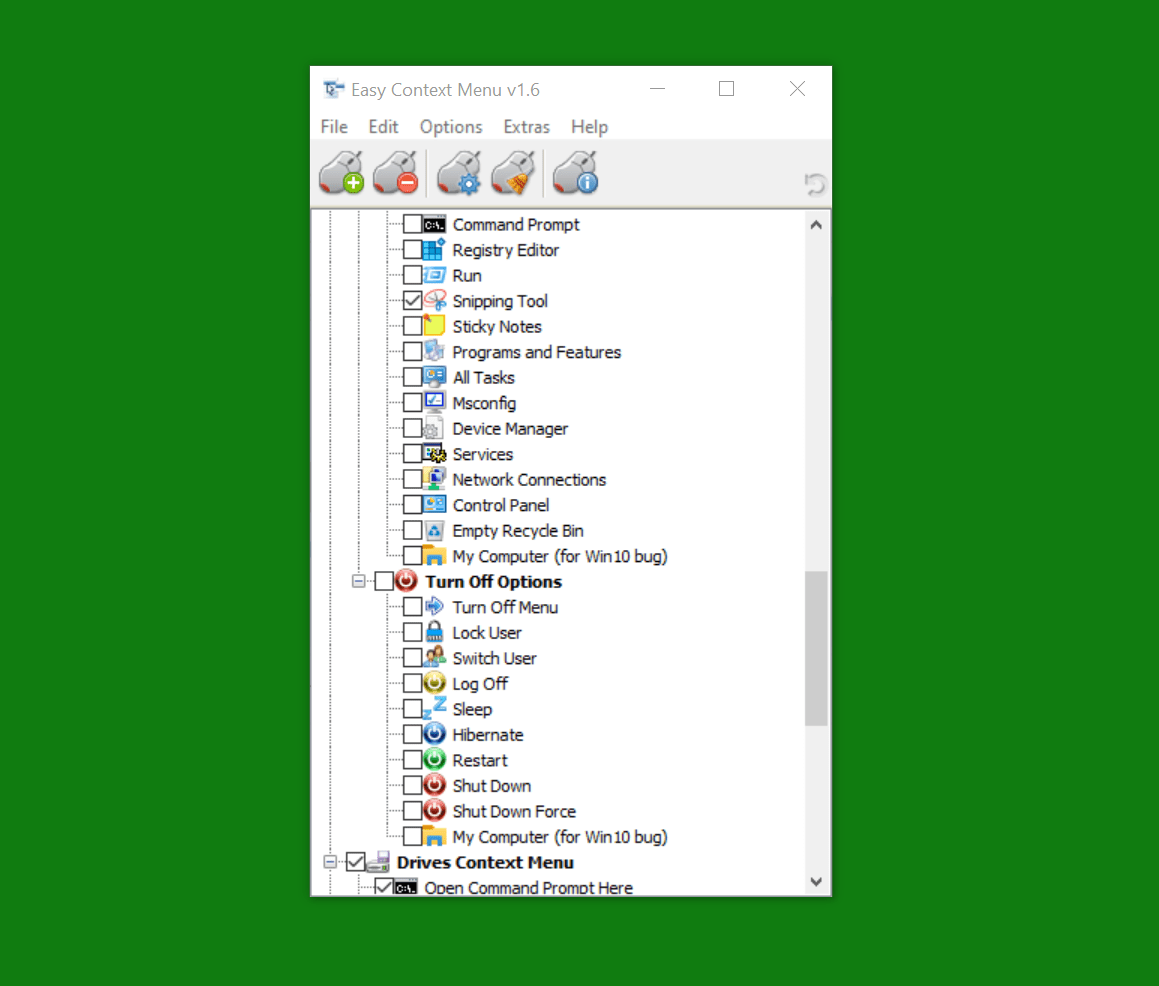Click the mouse-broom Context Menu Cleaner icon
The image size is (1159, 986).
tap(513, 173)
